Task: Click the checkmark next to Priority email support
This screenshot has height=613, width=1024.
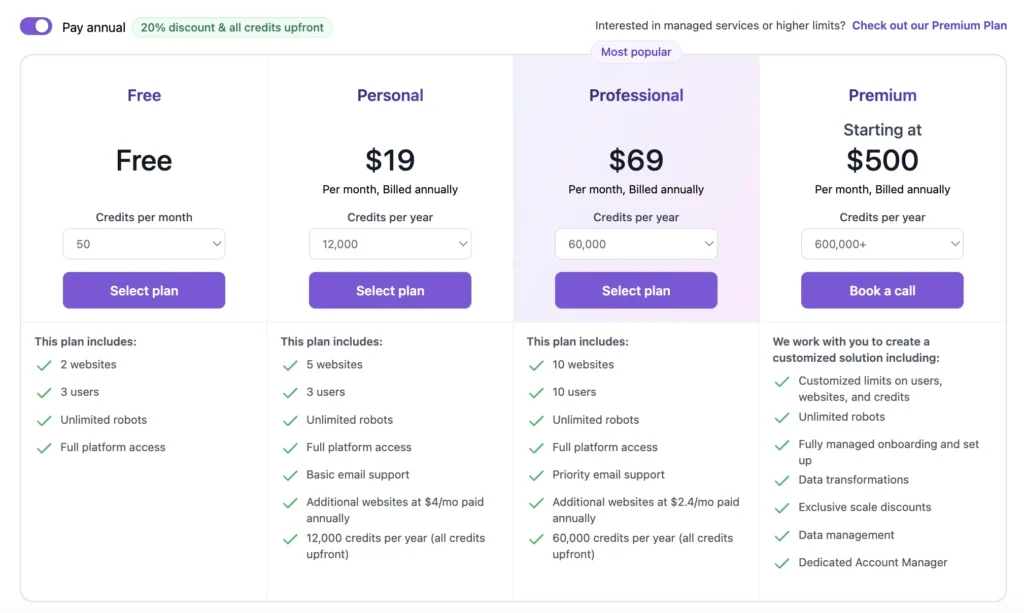Action: point(536,476)
